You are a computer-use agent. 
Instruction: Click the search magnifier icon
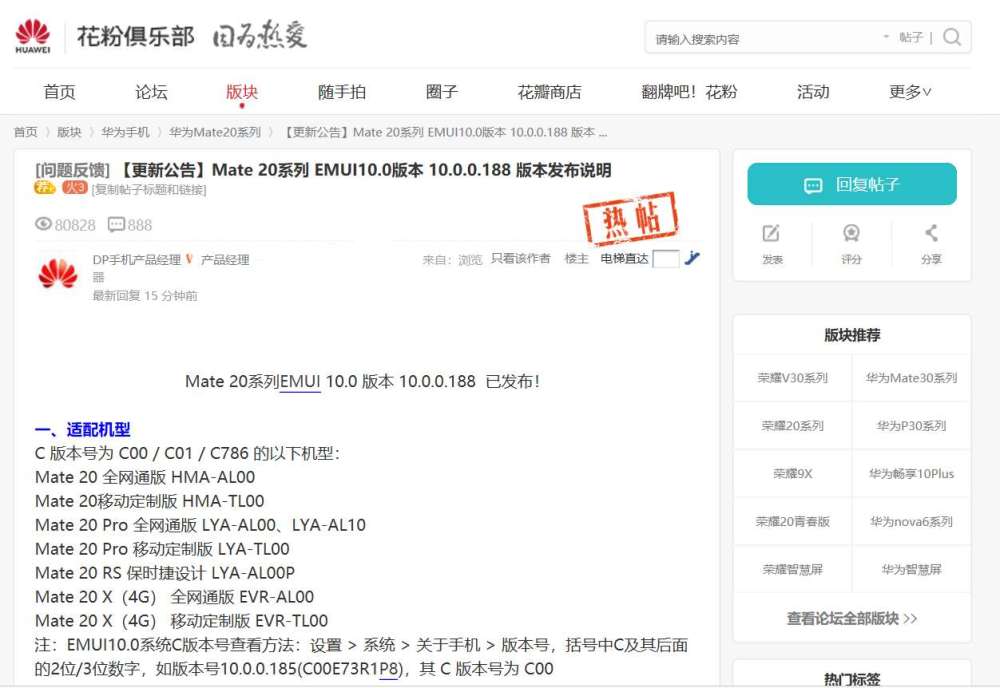click(952, 37)
